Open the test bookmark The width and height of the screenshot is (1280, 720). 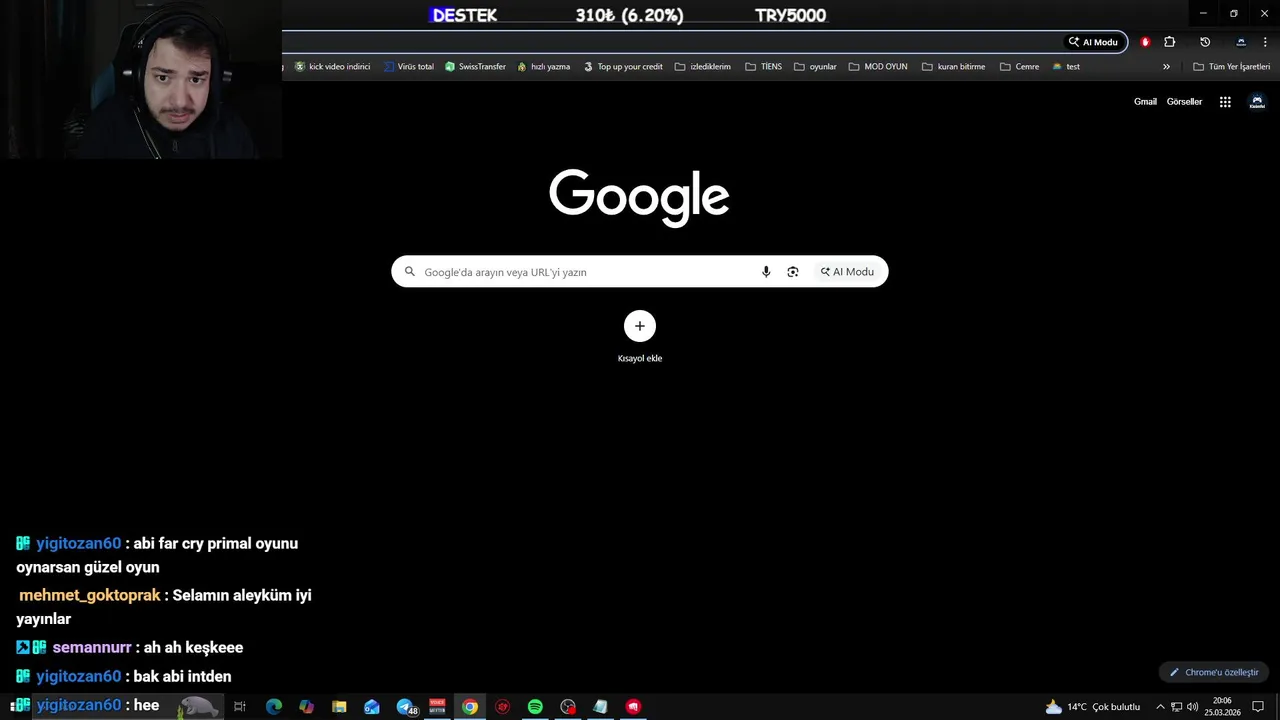click(x=1066, y=67)
